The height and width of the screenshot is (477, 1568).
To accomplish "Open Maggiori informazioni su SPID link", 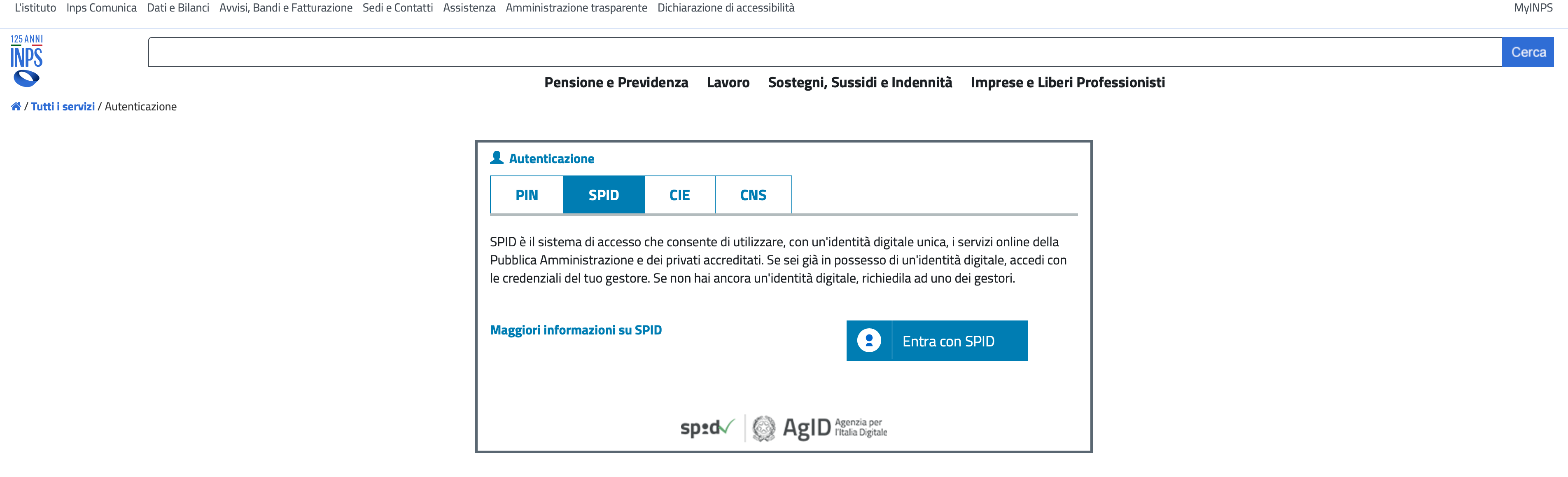I will 576,330.
